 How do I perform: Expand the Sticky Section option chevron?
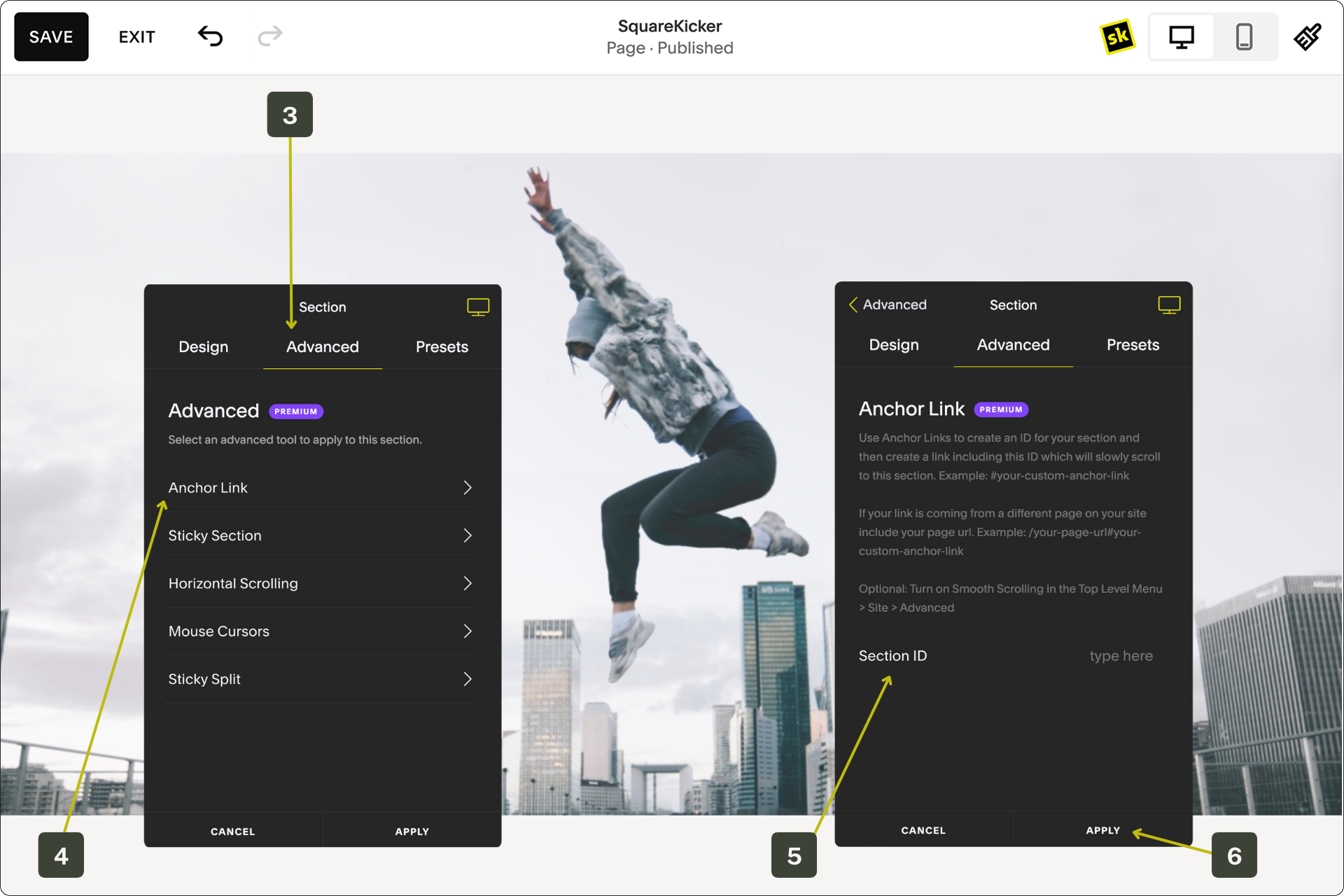pyautogui.click(x=468, y=535)
